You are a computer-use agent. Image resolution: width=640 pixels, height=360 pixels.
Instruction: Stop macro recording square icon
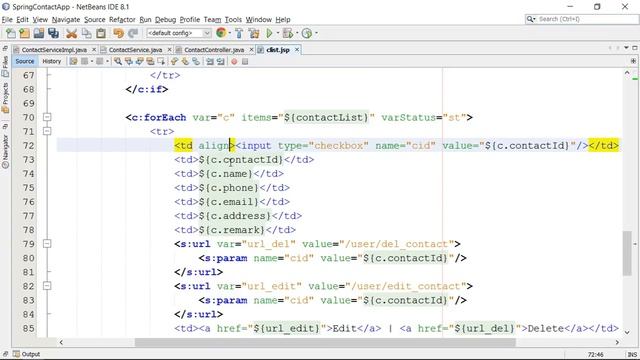point(245,62)
